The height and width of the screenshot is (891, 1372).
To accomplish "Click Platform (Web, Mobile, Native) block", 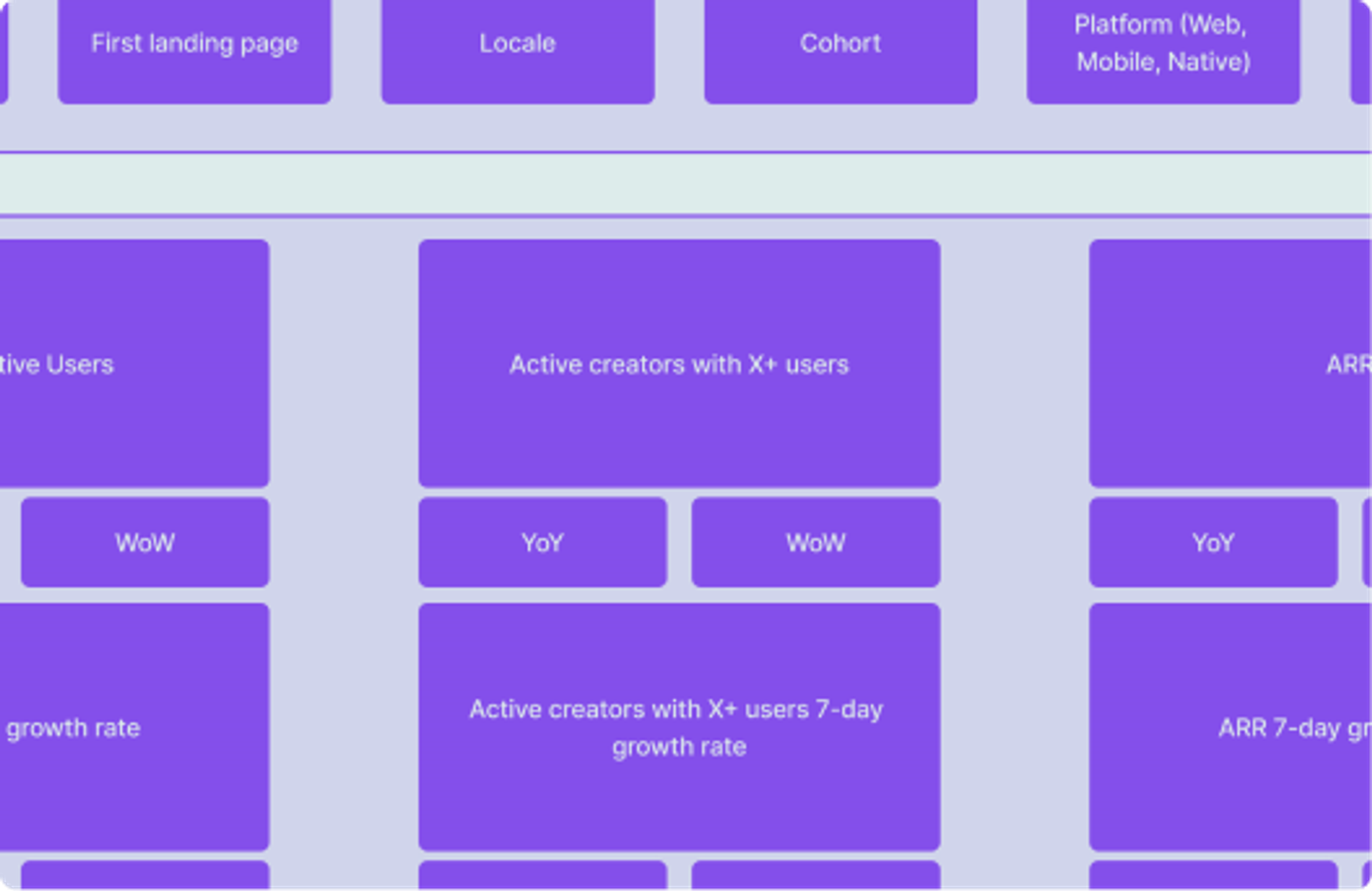I will [1163, 51].
